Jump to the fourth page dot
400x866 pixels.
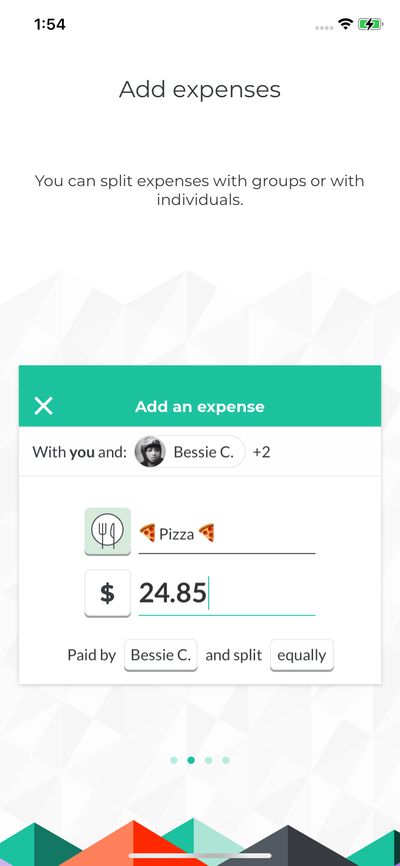[x=226, y=760]
